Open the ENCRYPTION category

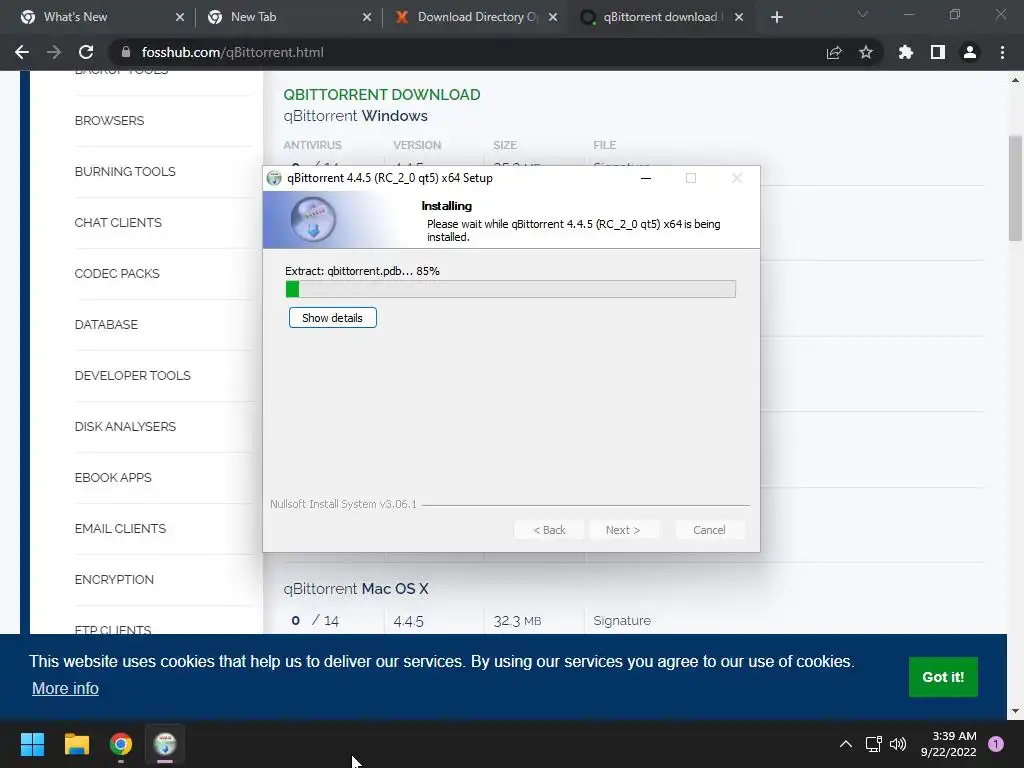pos(114,579)
